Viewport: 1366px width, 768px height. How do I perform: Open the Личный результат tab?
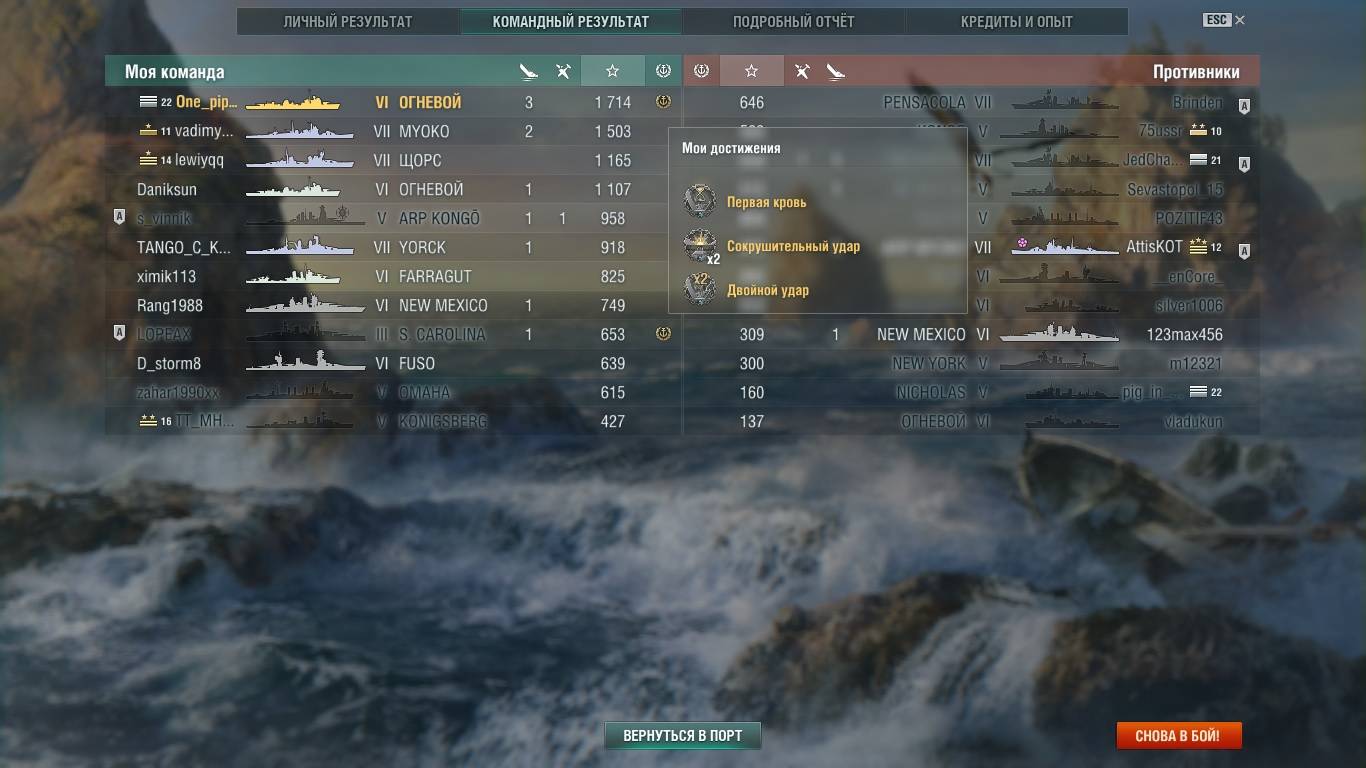(347, 21)
